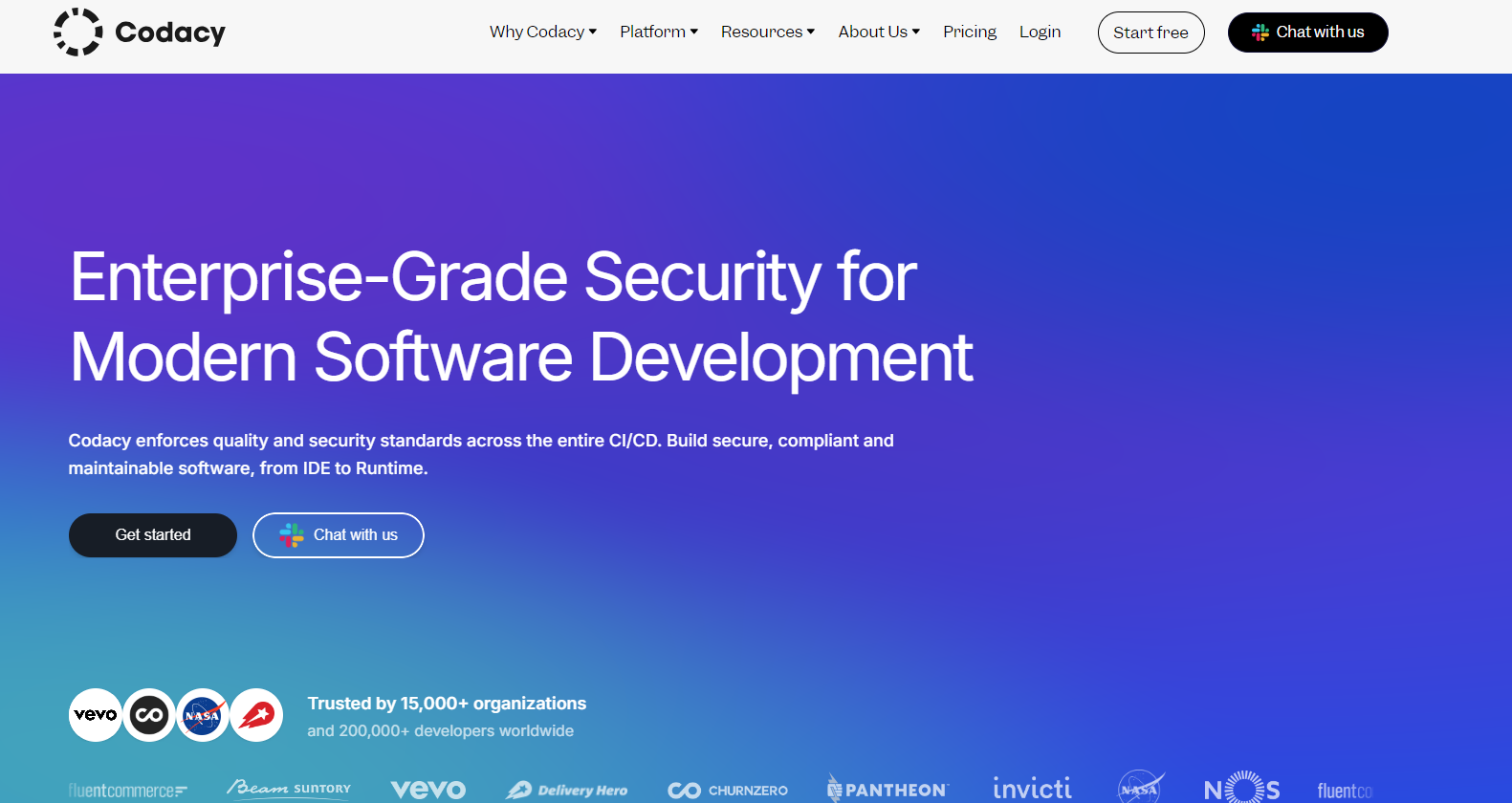Click the Delivery Hero logo in the strip
The image size is (1512, 803).
click(567, 790)
